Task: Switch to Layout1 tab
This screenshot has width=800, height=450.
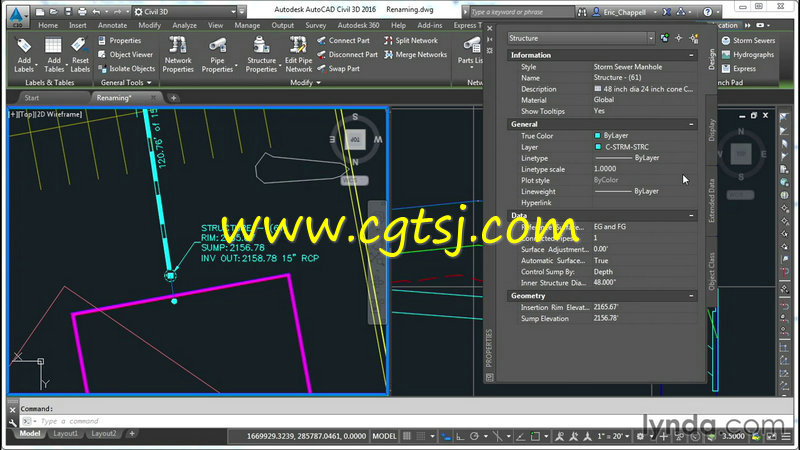Action: [x=65, y=434]
